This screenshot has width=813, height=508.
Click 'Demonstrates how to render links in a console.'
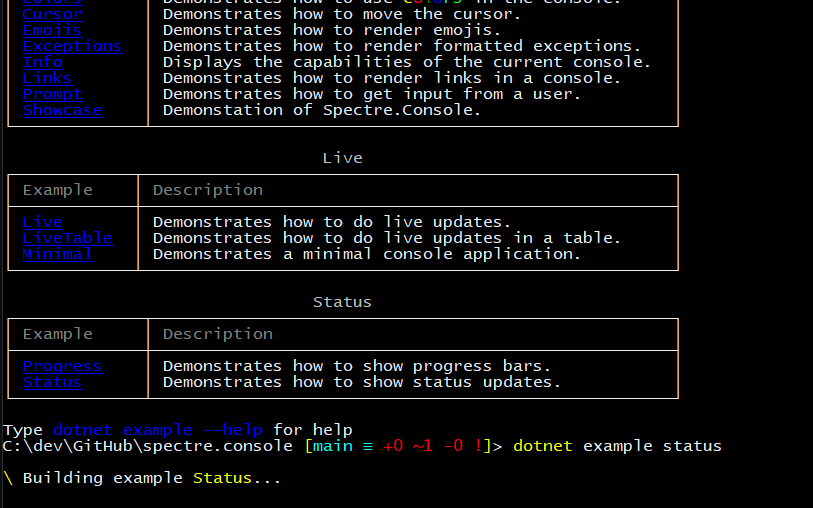tap(392, 78)
